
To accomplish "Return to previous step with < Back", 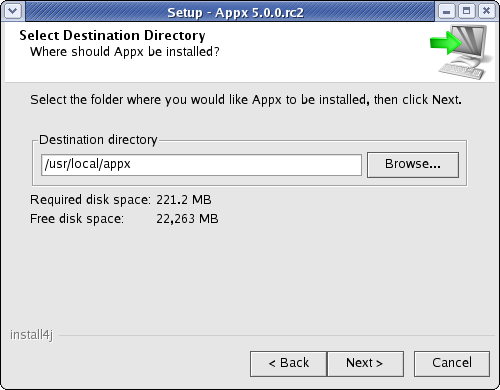I will click(x=288, y=363).
